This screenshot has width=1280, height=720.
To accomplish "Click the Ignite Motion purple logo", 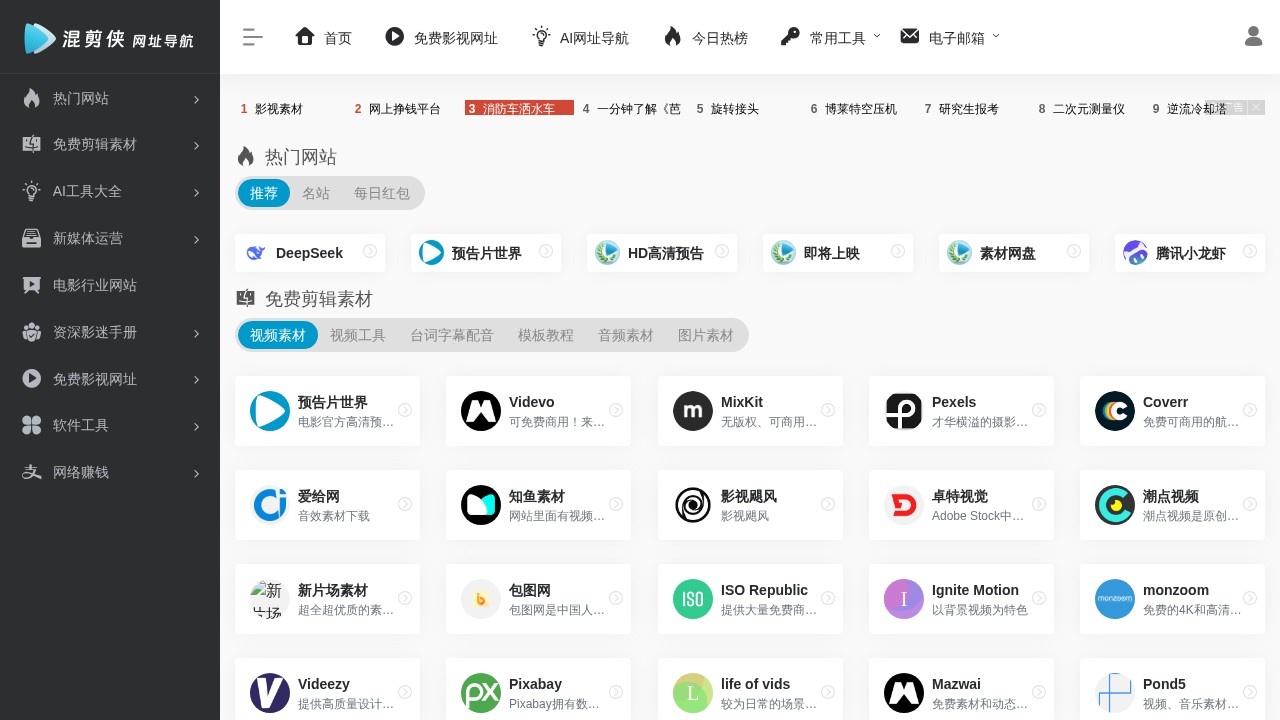I will coord(904,599).
